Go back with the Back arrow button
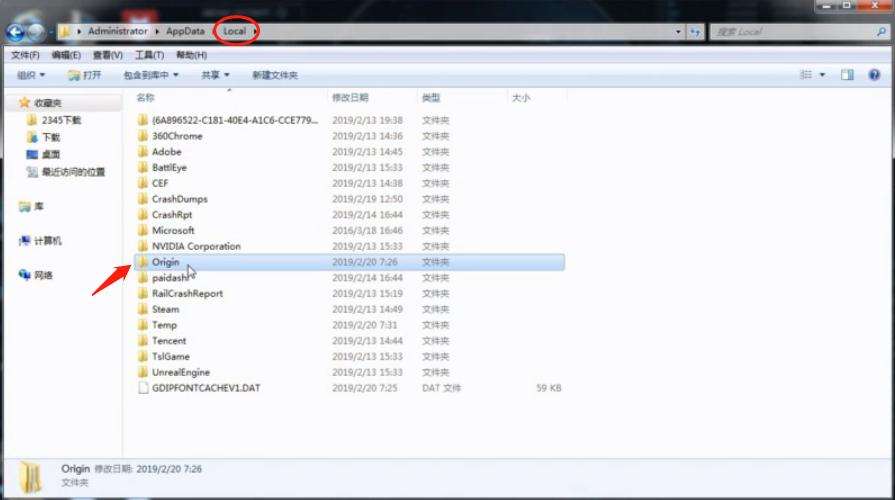This screenshot has width=895, height=500. point(15,32)
